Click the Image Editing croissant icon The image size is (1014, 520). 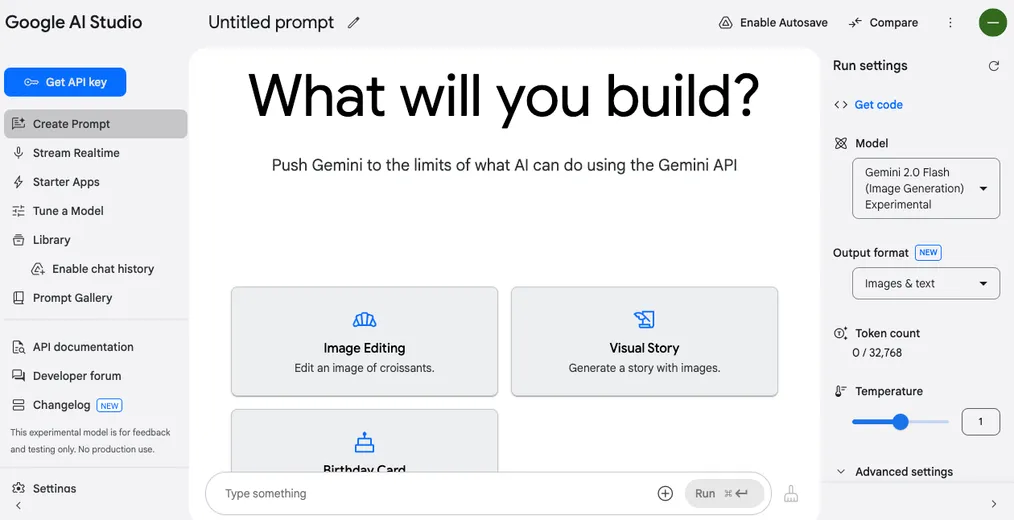364,320
